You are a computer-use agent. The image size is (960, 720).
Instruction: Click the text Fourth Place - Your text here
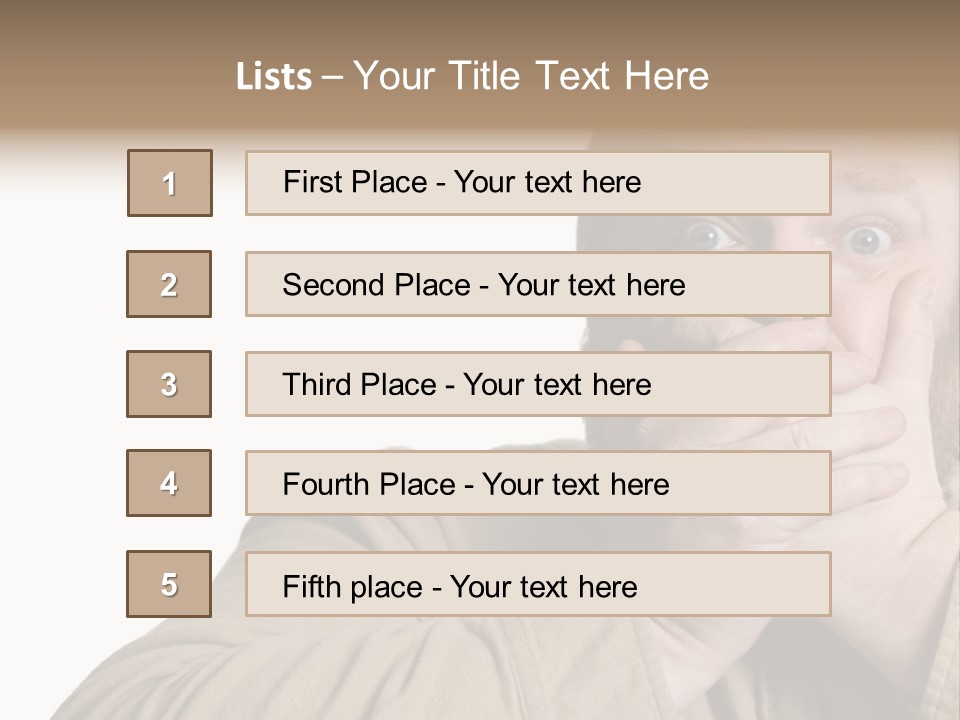click(476, 484)
